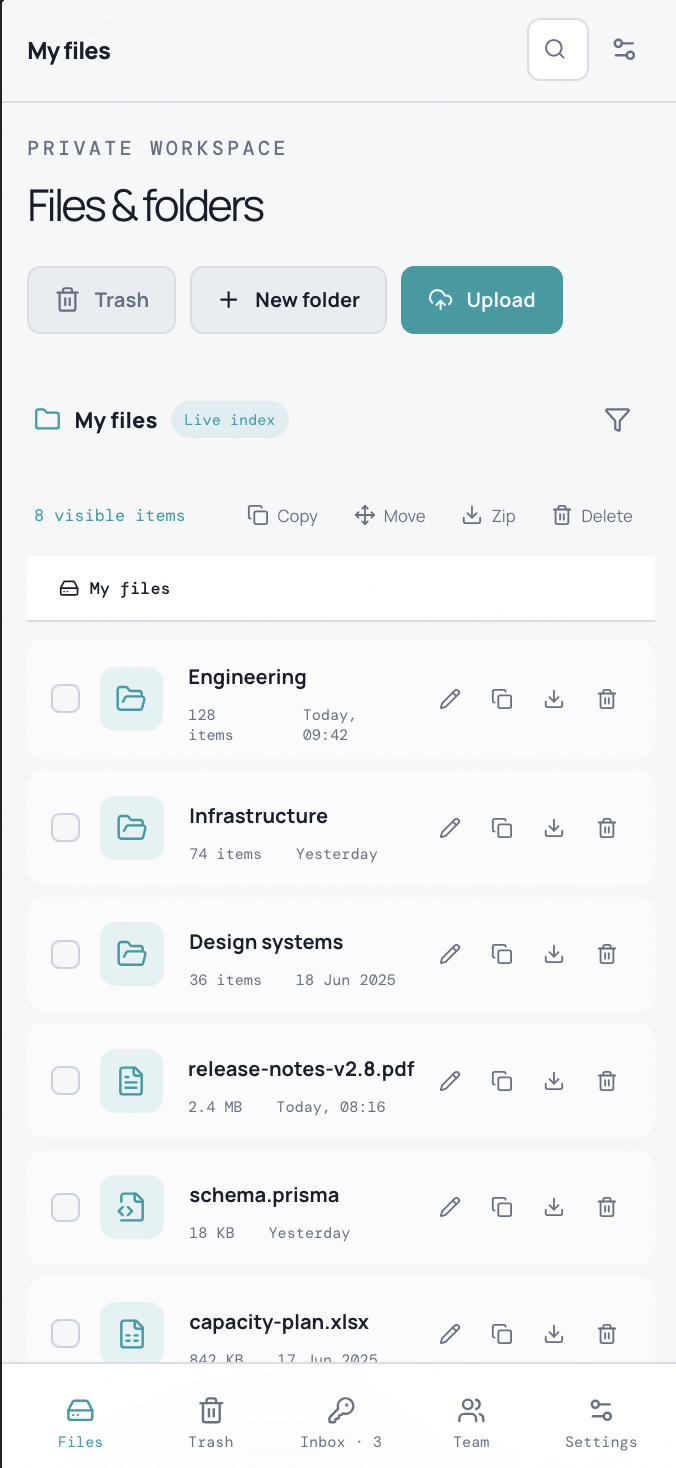Copy the Design systems folder

503,954
